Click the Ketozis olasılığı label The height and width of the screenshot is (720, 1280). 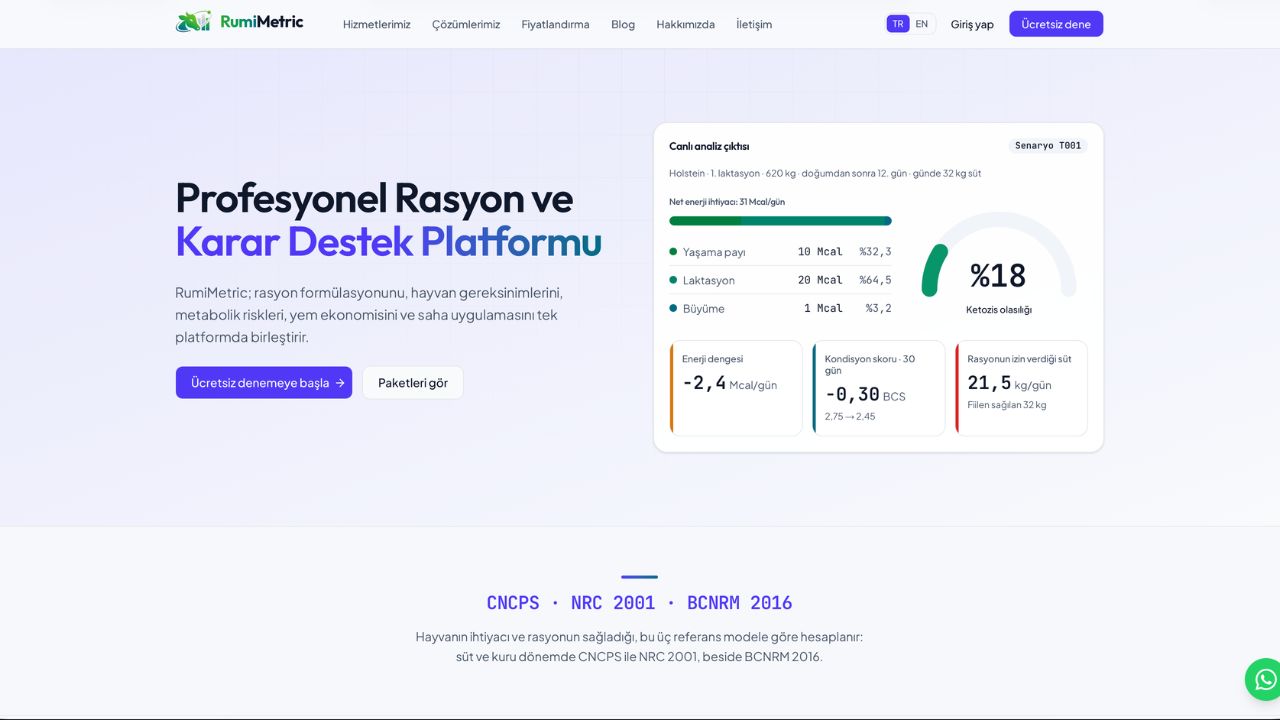tap(999, 309)
